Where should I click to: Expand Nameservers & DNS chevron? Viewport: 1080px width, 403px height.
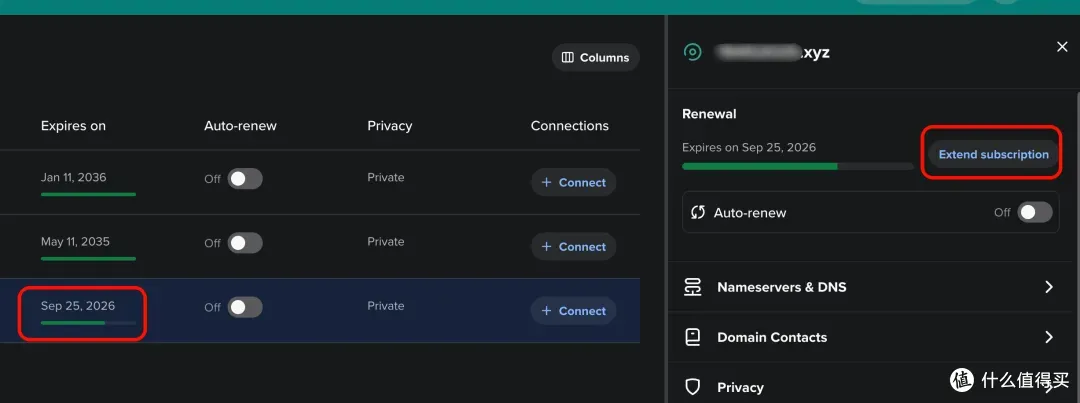[1048, 287]
